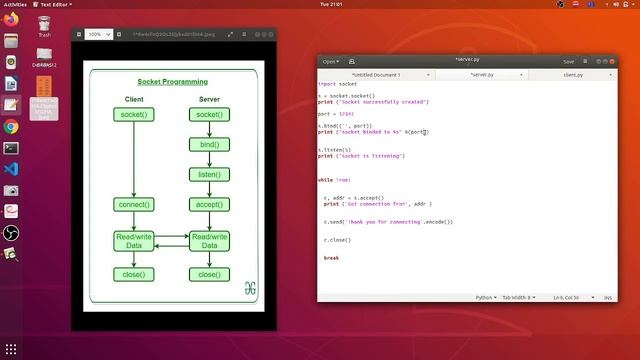Create a new document in Text Editor
This screenshot has height=360, width=640.
(x=351, y=62)
